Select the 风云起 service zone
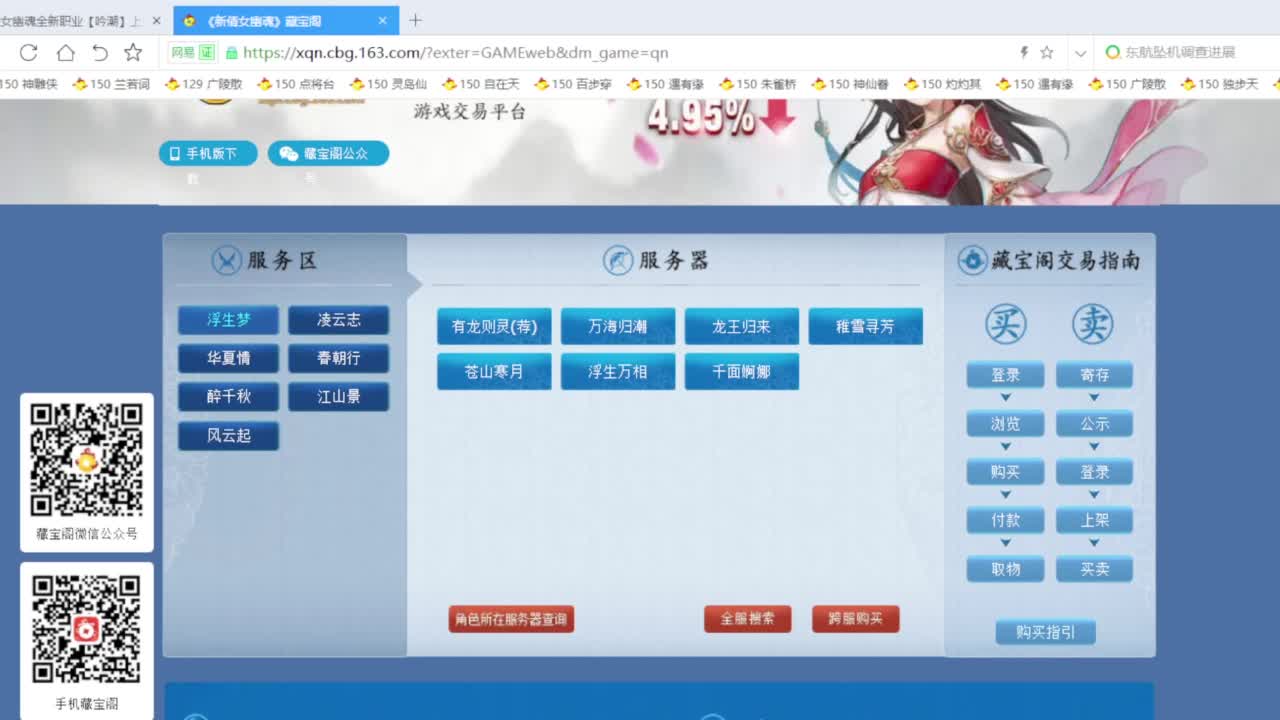 [229, 435]
